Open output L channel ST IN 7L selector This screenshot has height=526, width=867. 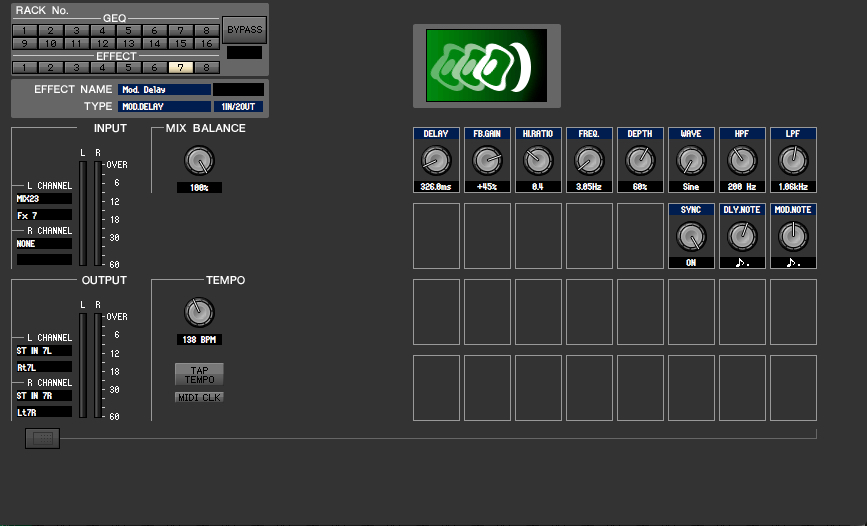coord(44,350)
